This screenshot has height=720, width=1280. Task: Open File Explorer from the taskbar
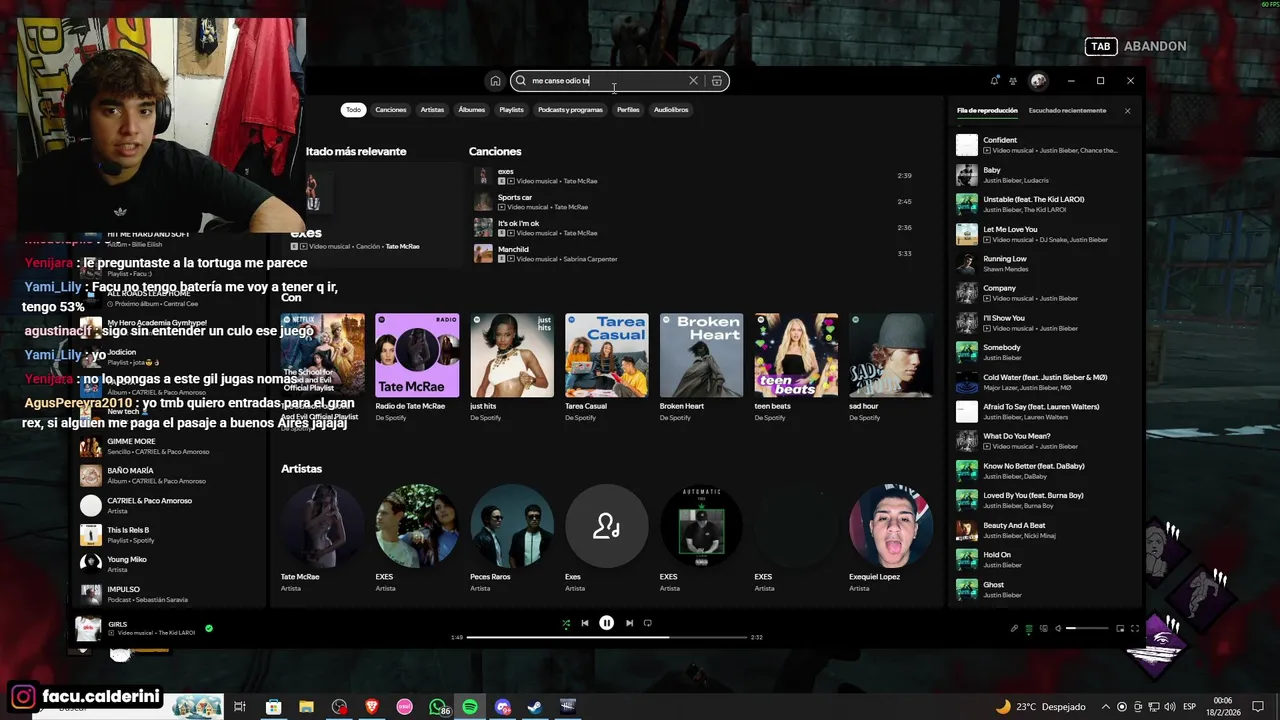pyautogui.click(x=306, y=707)
